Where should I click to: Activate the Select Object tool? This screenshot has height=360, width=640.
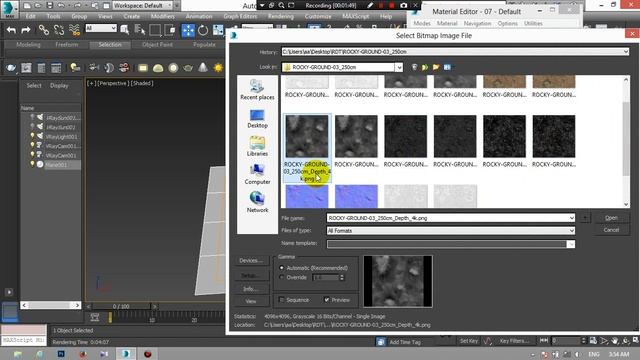[125, 30]
